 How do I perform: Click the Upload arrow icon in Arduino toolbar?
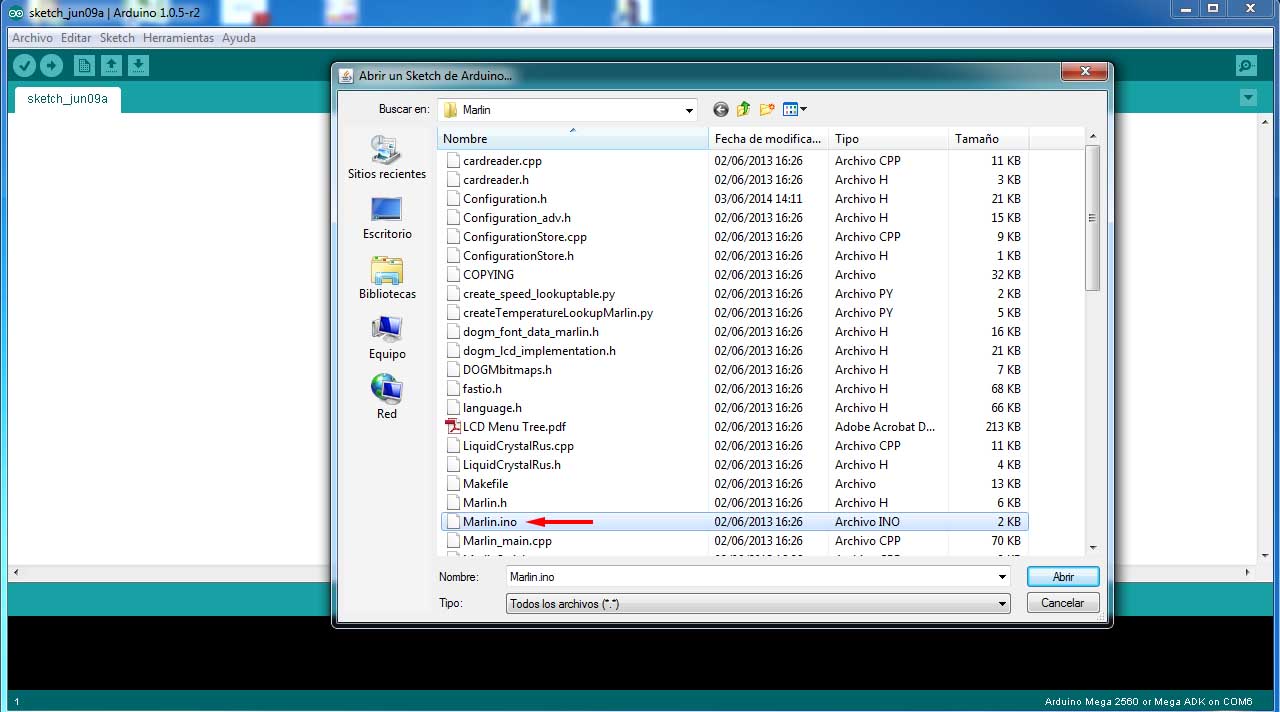point(51,66)
